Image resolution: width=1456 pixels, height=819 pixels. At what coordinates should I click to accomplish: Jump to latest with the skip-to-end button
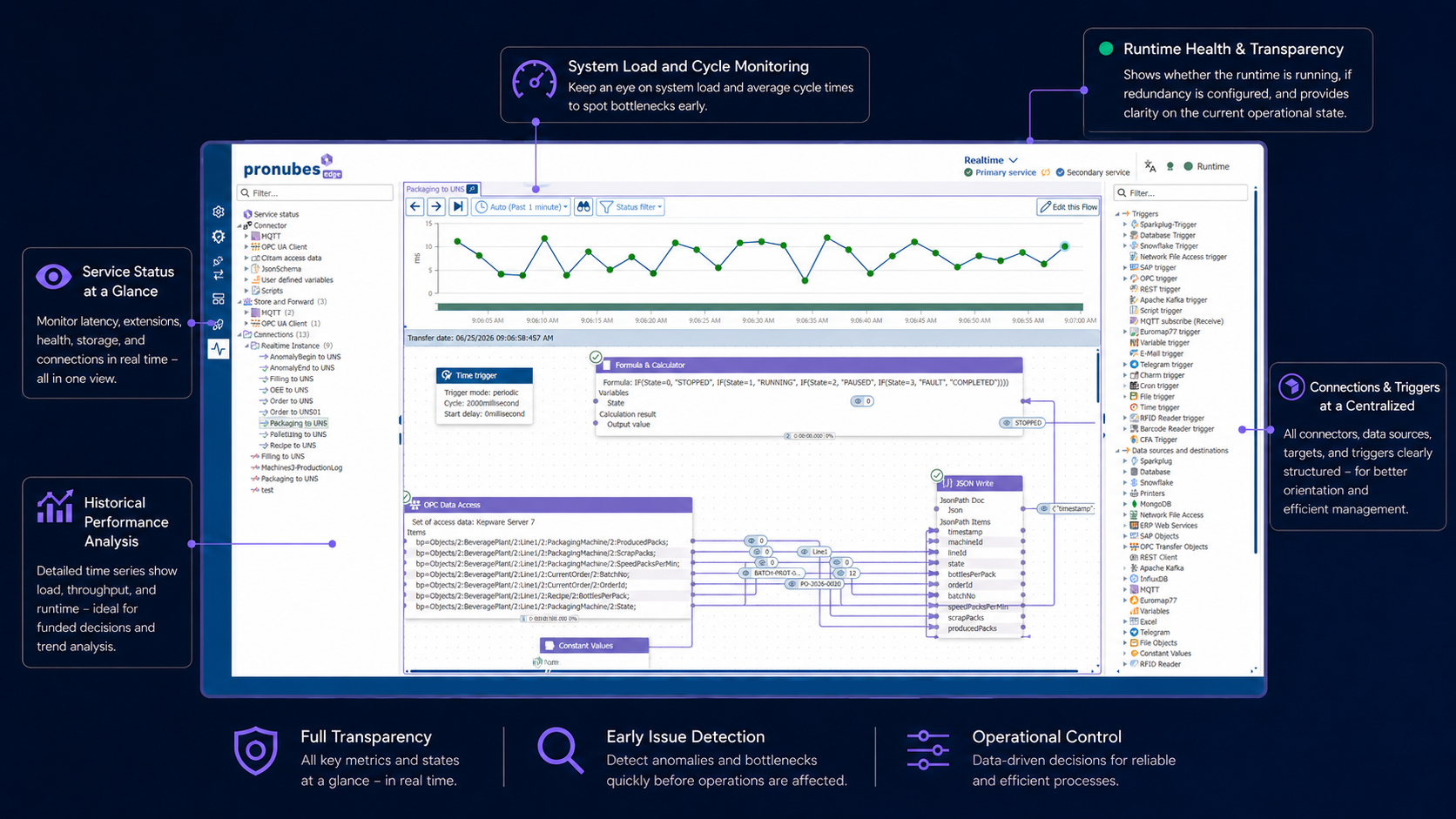point(458,207)
